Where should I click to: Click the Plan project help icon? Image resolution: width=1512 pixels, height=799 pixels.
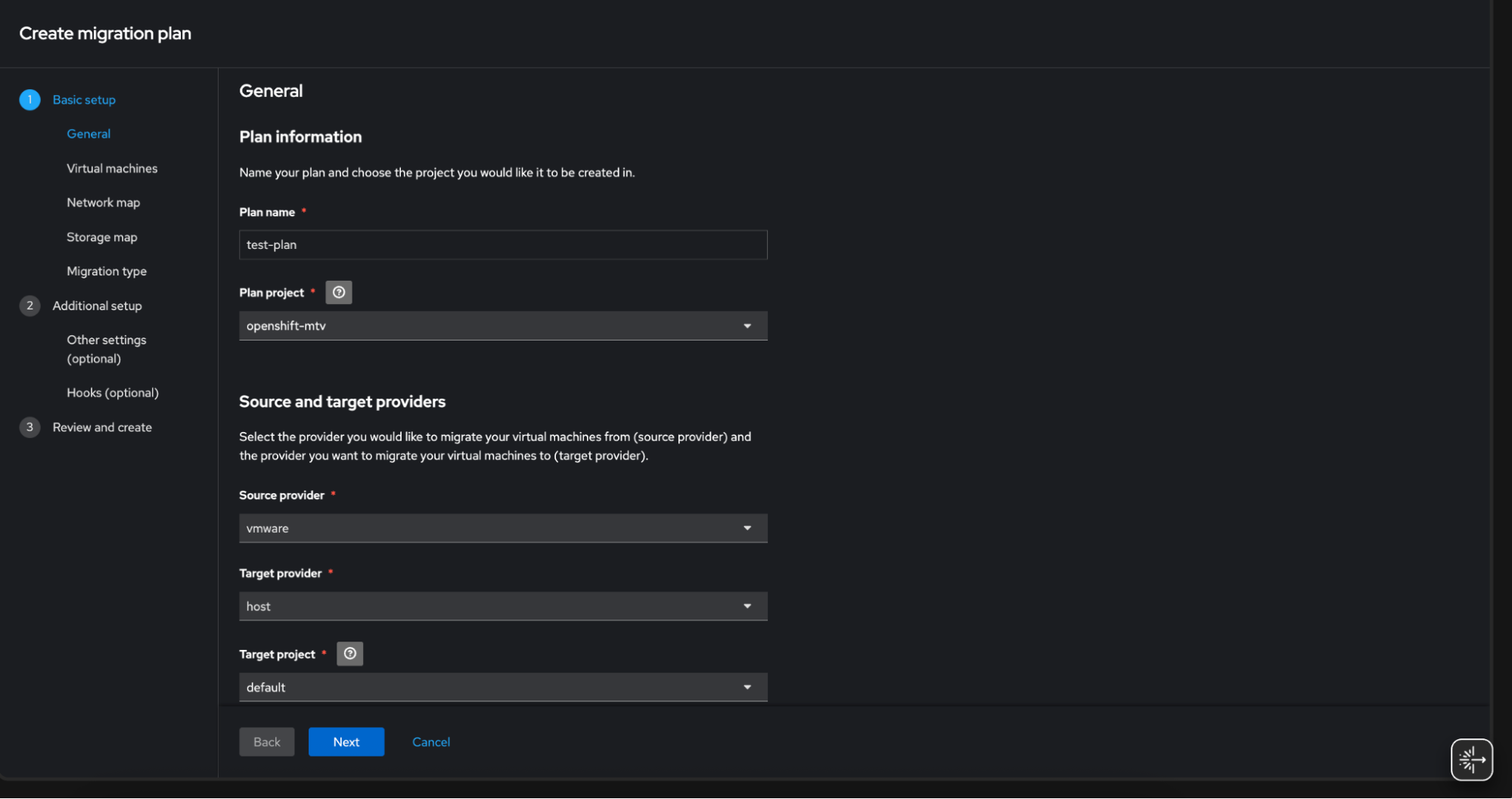point(339,293)
